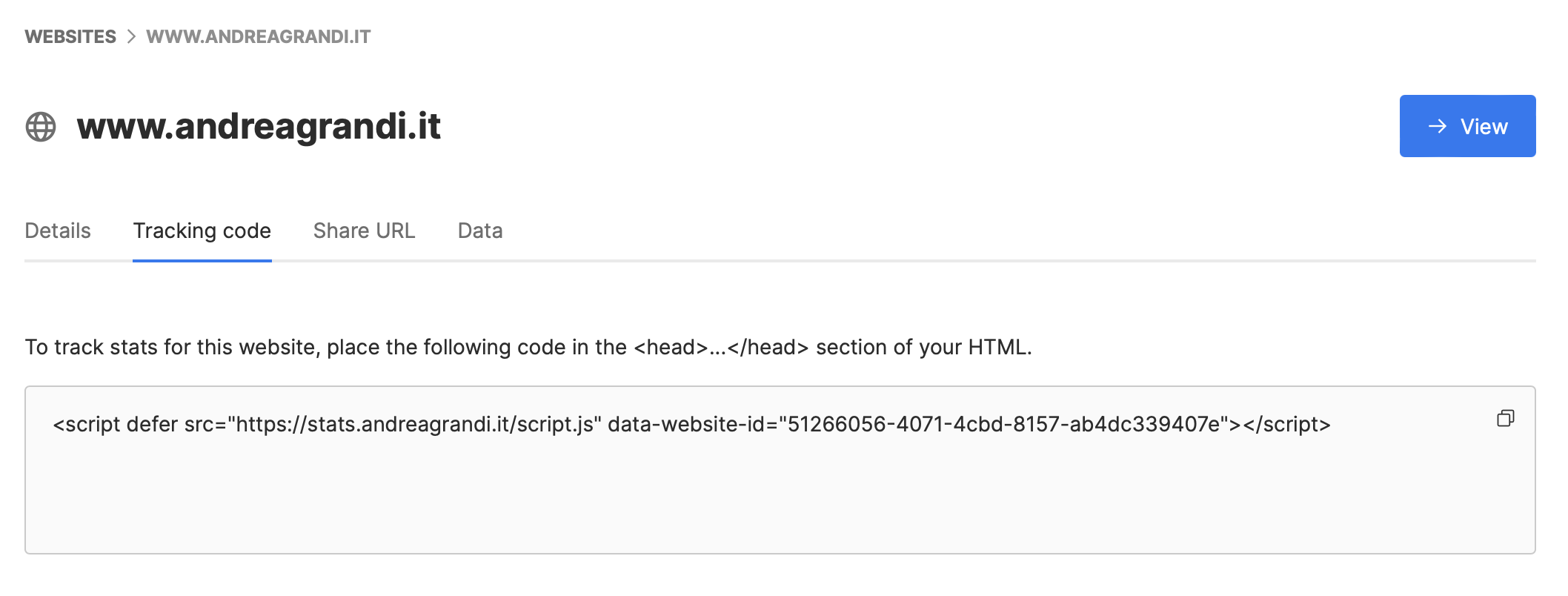Click the tracking instructions paragraph text
Screen dimensions: 1568x596
[528, 347]
